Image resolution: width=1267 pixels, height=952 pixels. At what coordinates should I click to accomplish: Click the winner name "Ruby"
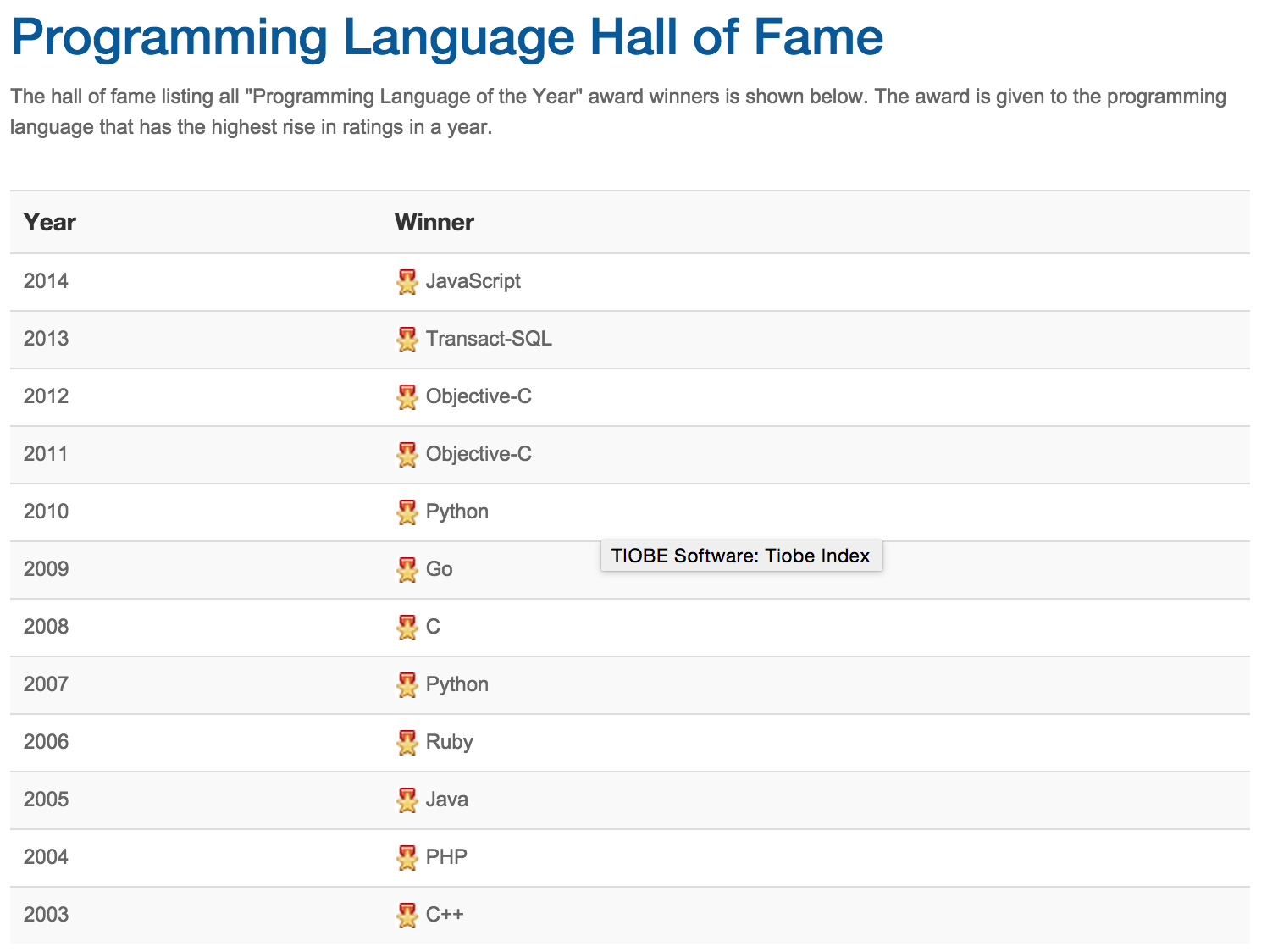(x=450, y=743)
